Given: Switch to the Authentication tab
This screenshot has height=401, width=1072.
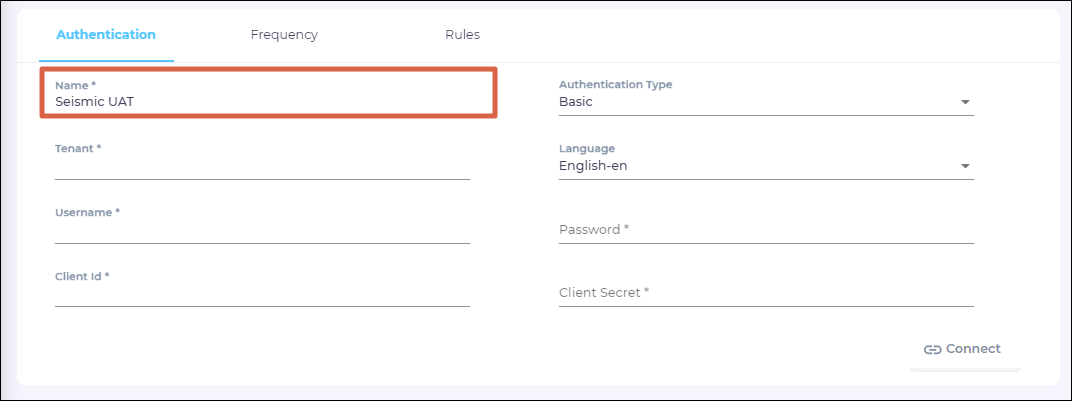Looking at the screenshot, I should [x=106, y=35].
